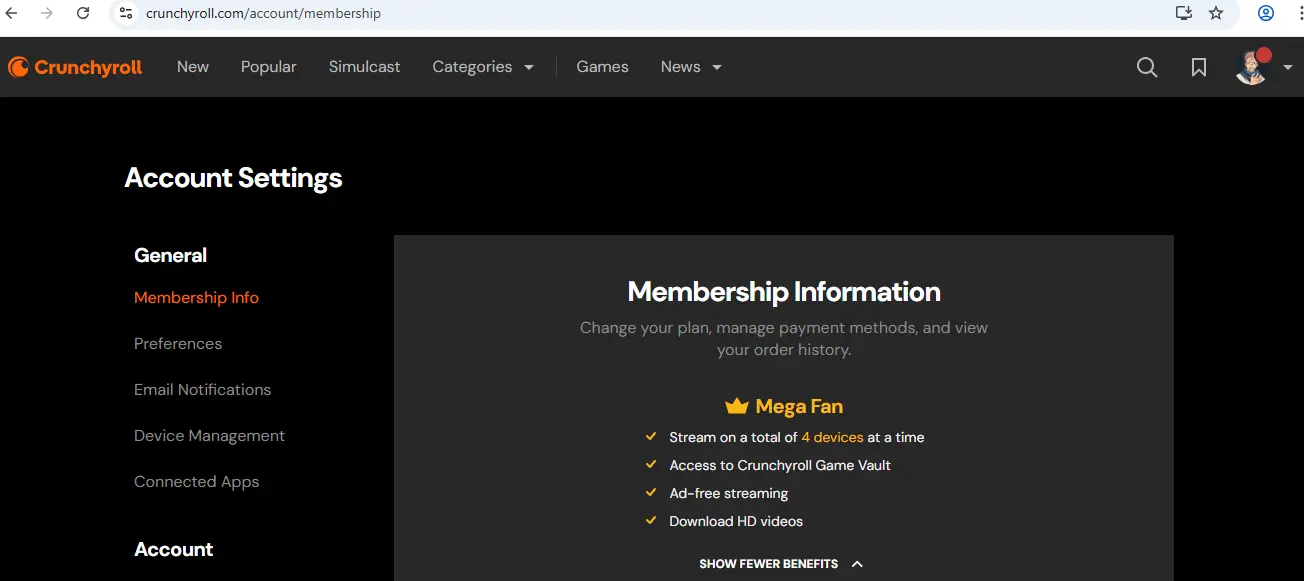Select Membership Info in sidebar
This screenshot has height=581, width=1304.
(x=196, y=298)
